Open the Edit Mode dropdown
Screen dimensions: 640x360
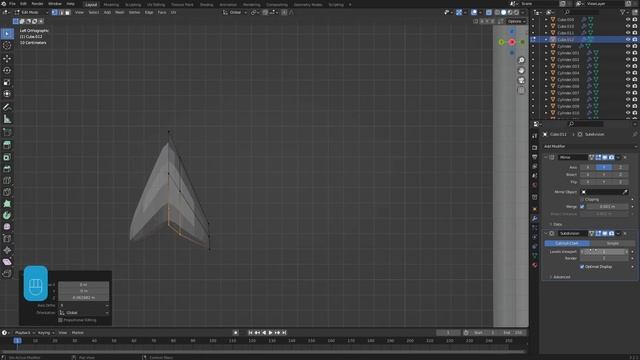coord(31,13)
